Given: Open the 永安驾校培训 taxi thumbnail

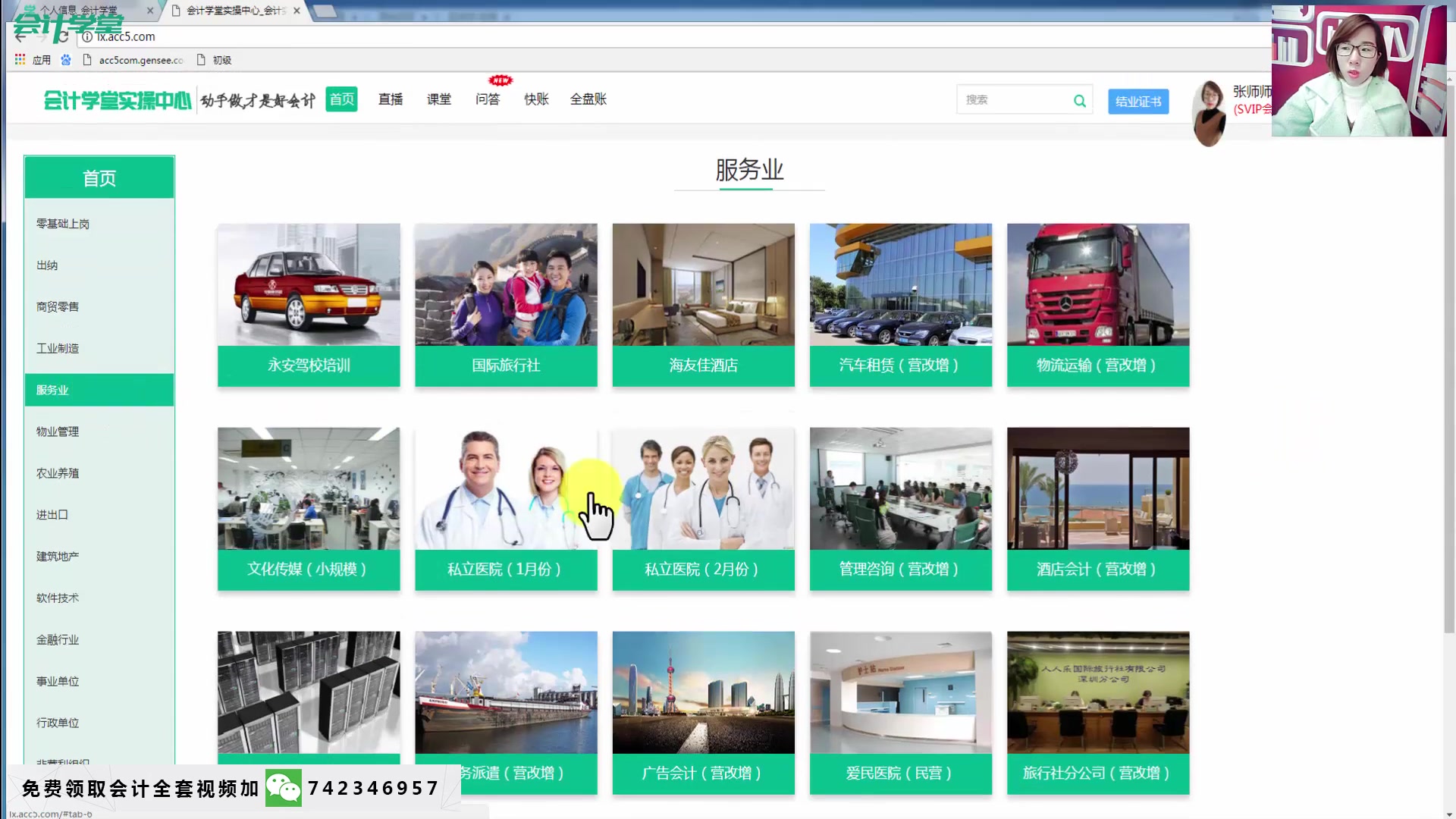Looking at the screenshot, I should click(x=309, y=285).
